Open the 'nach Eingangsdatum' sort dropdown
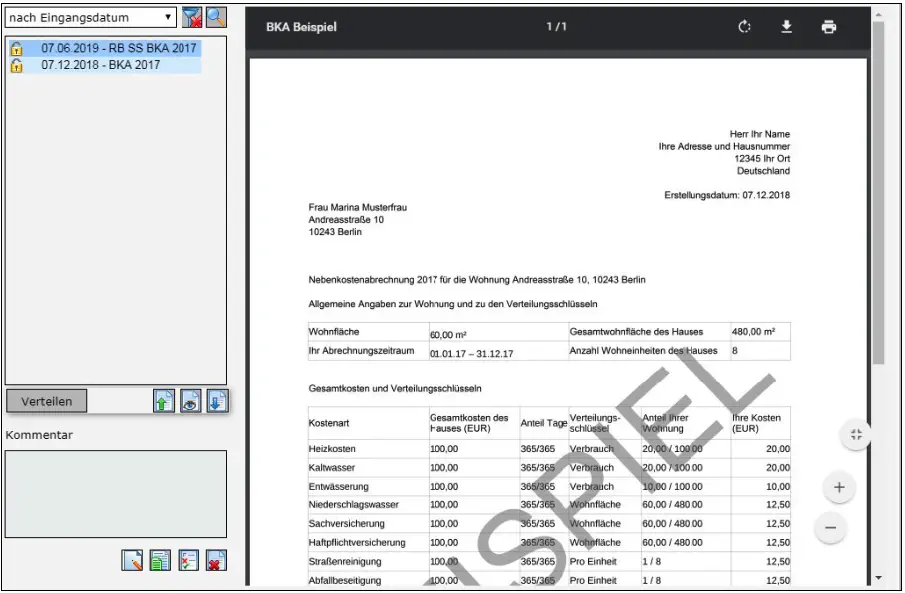 coord(90,18)
